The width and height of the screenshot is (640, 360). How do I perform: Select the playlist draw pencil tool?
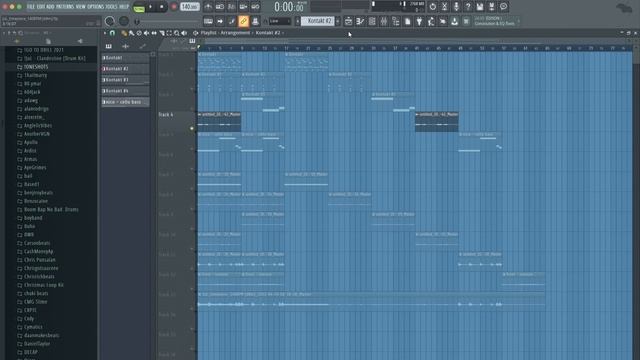tap(124, 33)
